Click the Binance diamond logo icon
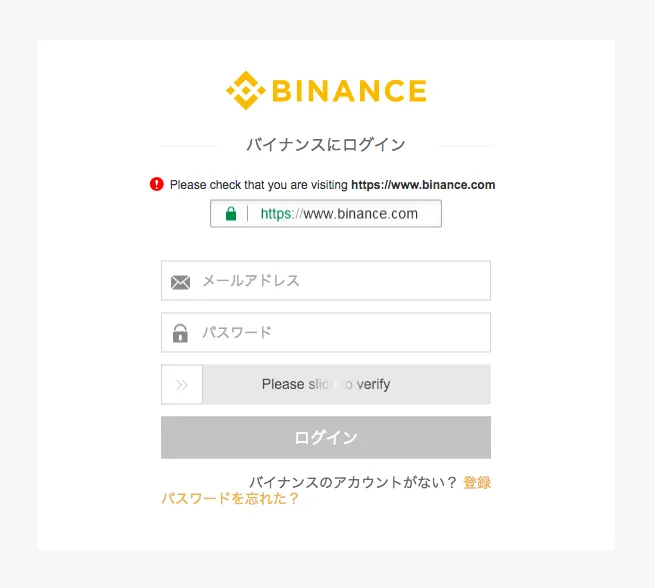This screenshot has height=588, width=655. coord(245,91)
